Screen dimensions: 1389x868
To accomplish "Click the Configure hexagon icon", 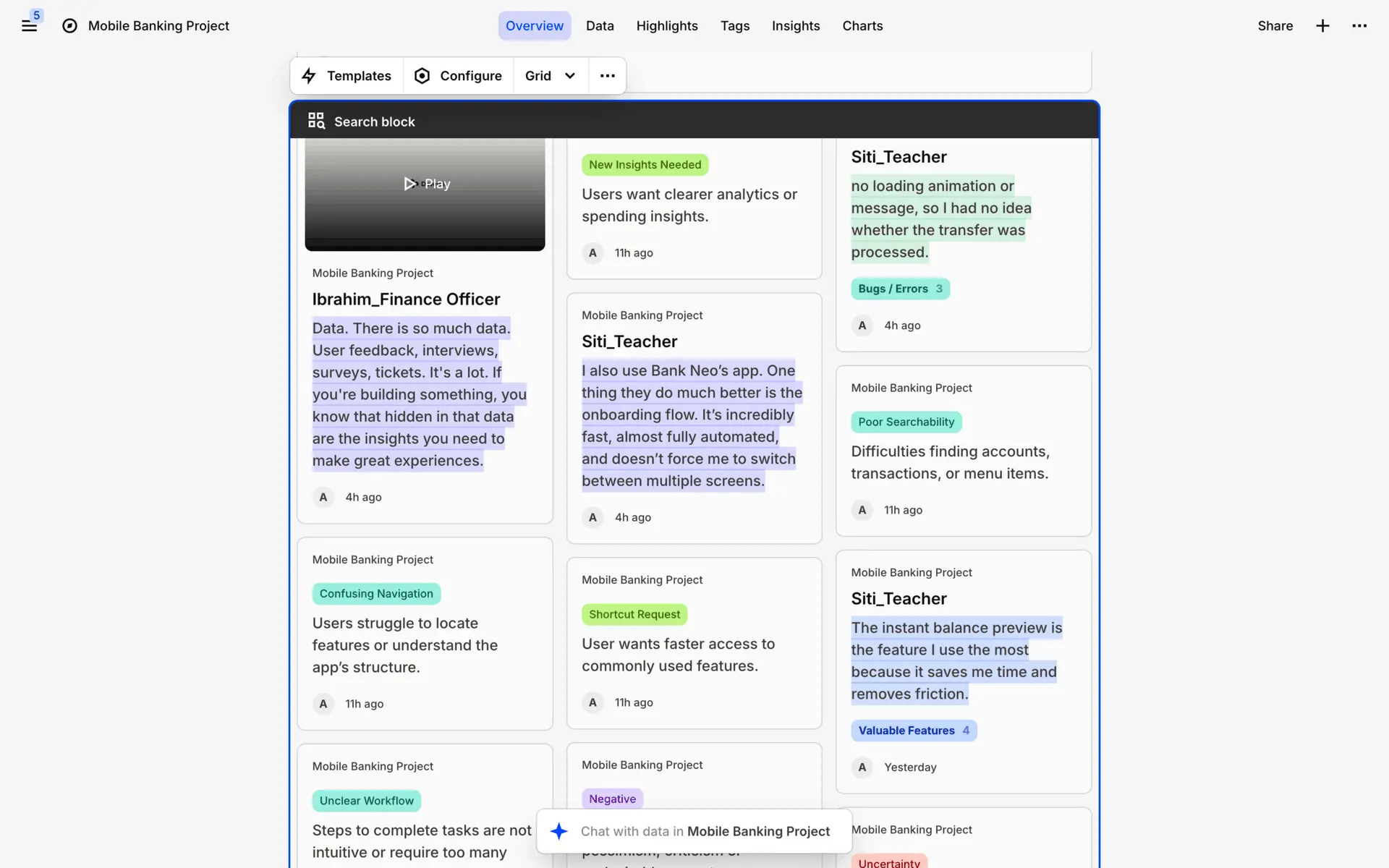I will pyautogui.click(x=422, y=76).
